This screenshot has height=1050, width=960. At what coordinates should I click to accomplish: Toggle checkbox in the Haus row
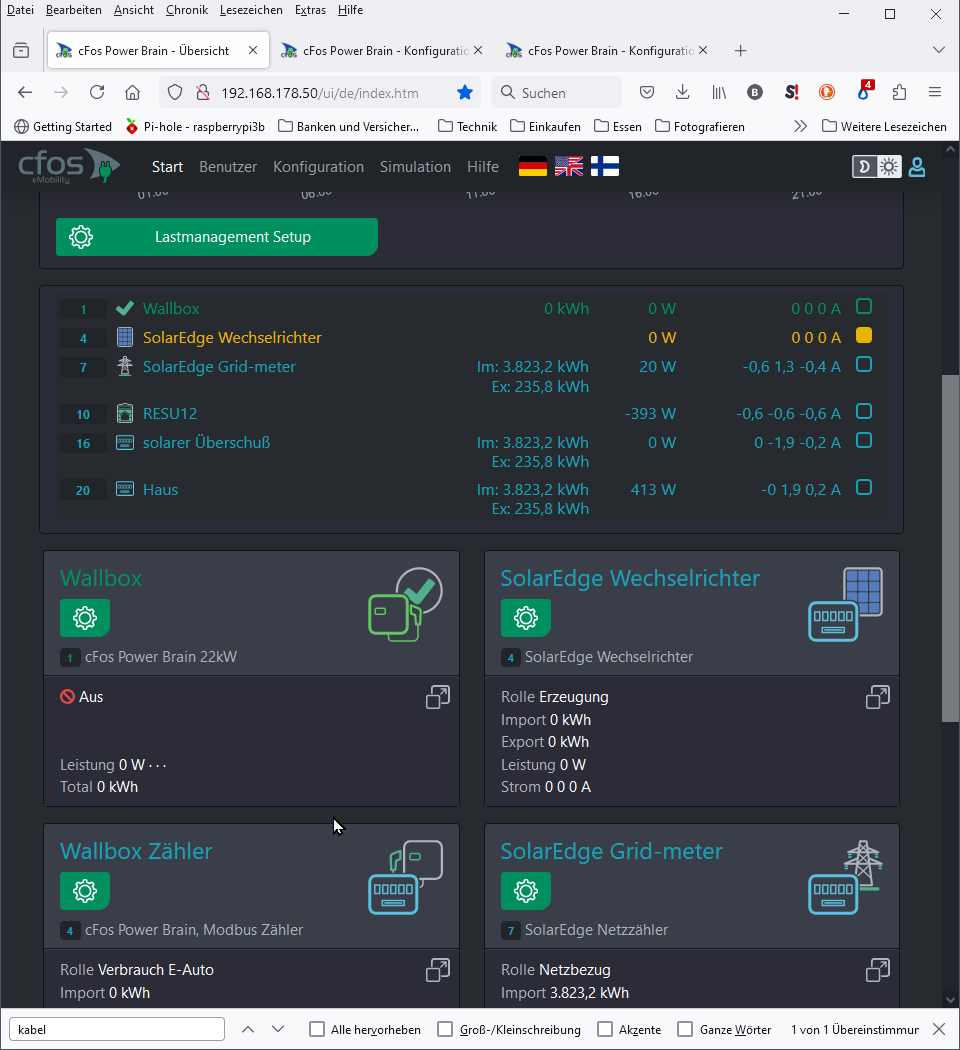click(864, 488)
